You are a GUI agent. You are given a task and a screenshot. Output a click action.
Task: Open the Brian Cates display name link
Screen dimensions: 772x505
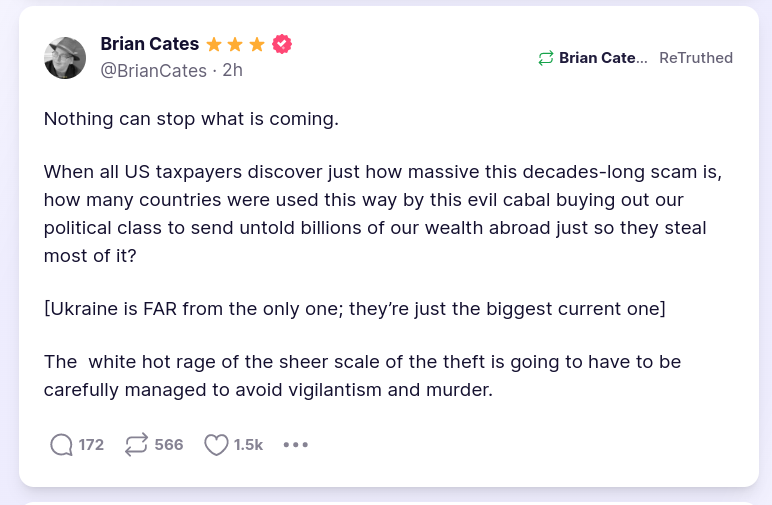pos(150,44)
